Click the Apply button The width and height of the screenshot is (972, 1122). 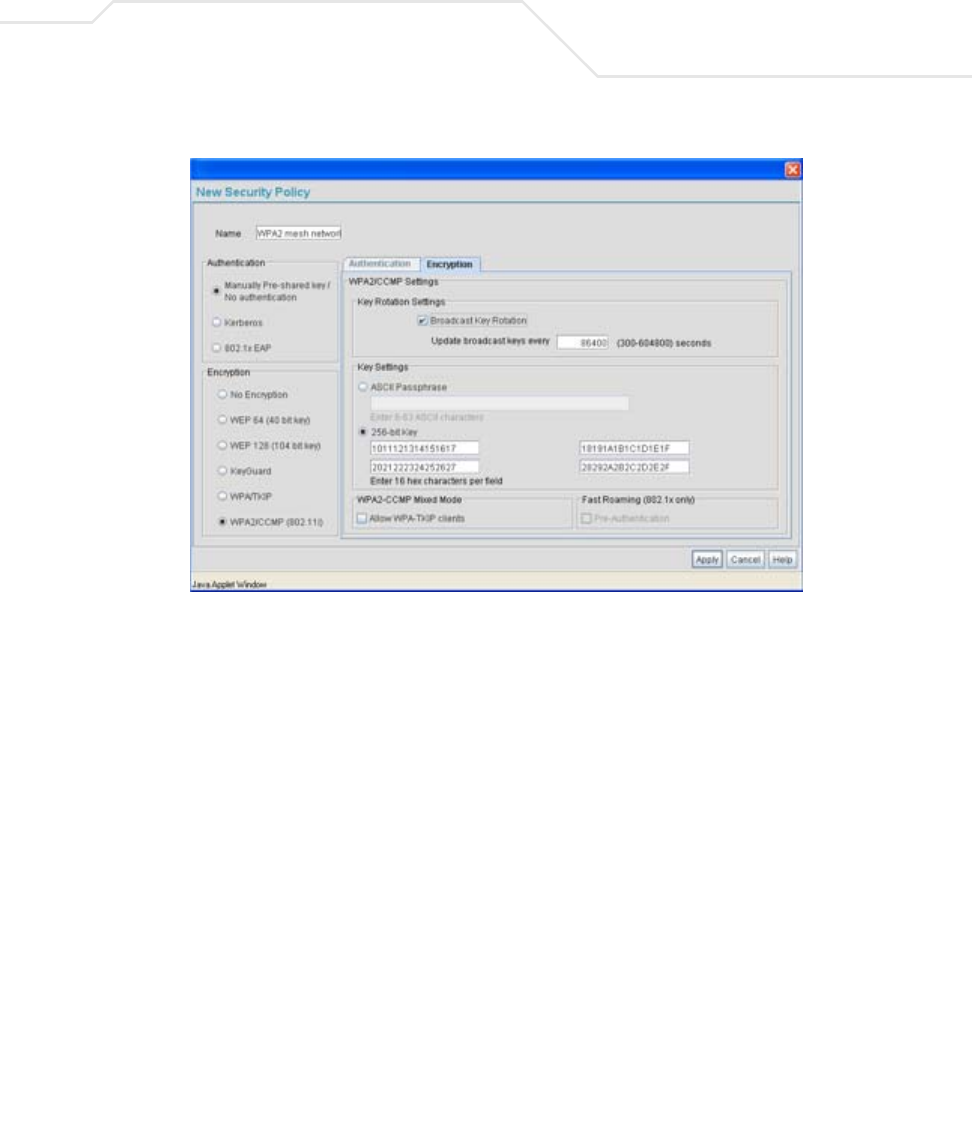(707, 560)
